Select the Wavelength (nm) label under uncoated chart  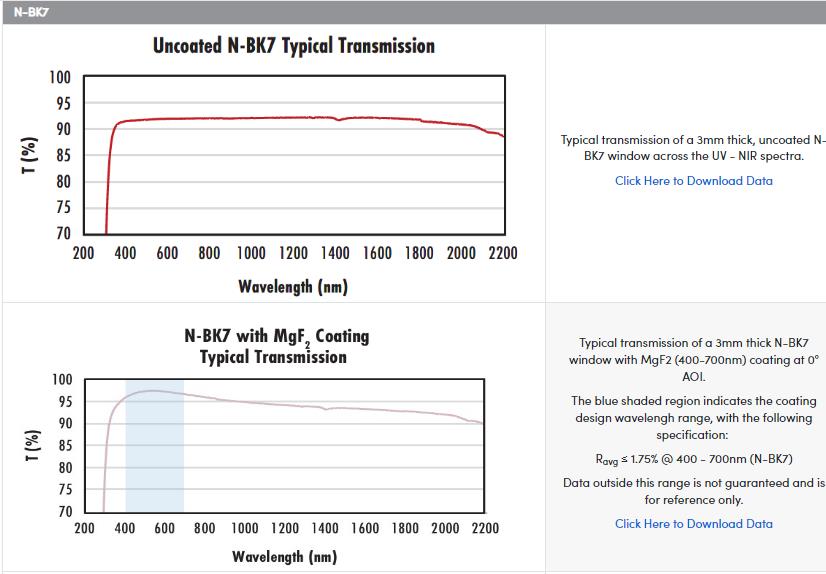pyautogui.click(x=293, y=287)
